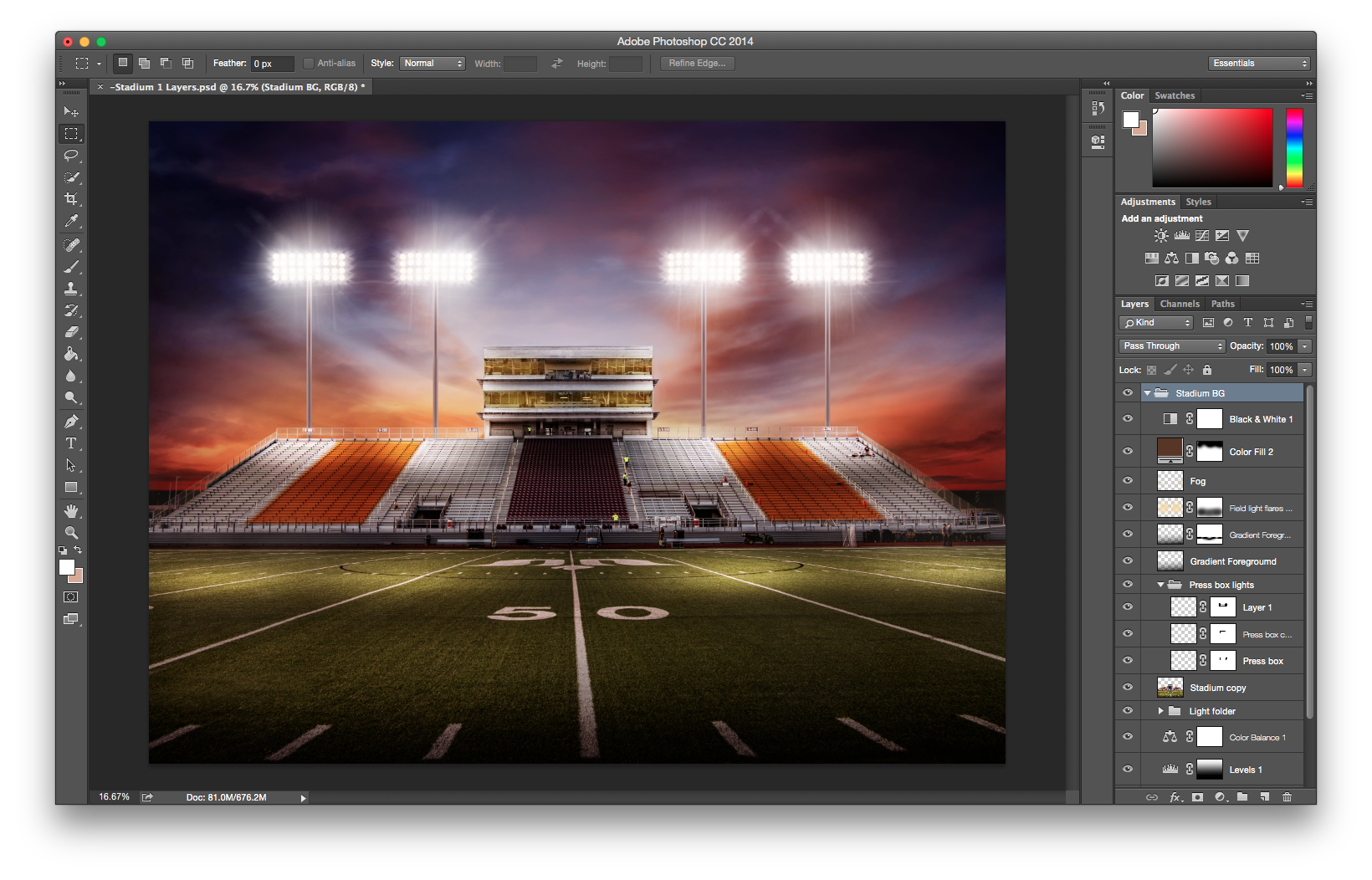Switch to the Channels tab
The image size is (1372, 880).
click(1180, 304)
